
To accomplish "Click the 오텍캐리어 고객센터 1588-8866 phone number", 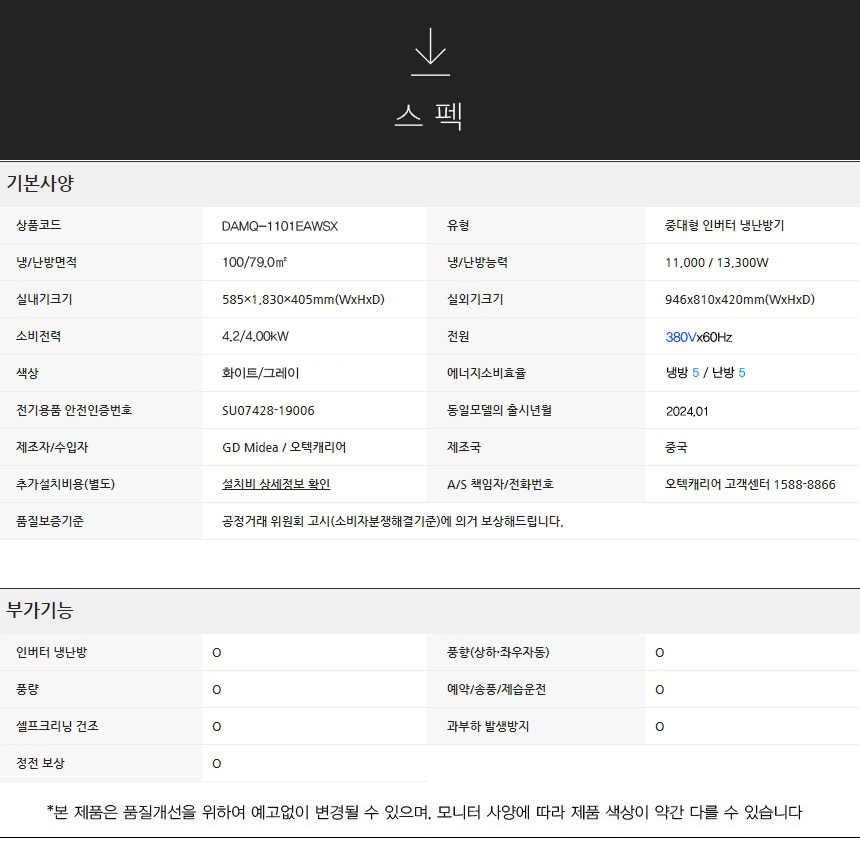I will (750, 484).
